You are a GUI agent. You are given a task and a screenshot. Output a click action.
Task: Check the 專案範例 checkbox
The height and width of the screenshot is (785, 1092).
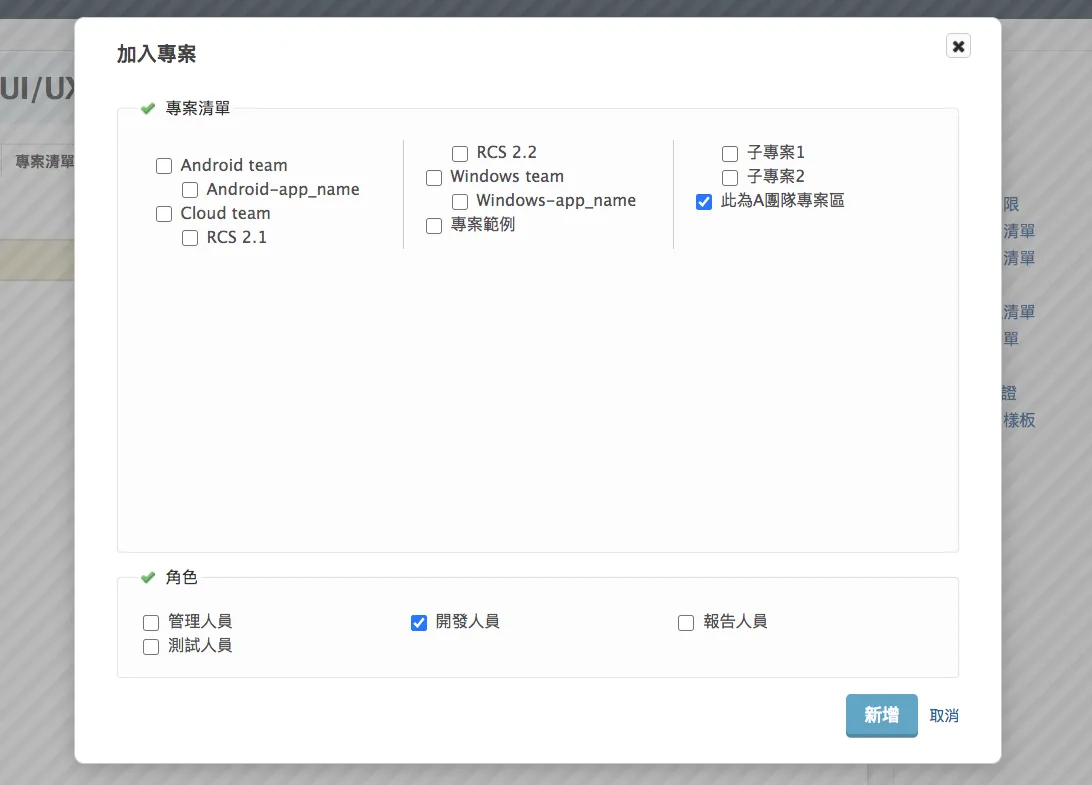[434, 226]
